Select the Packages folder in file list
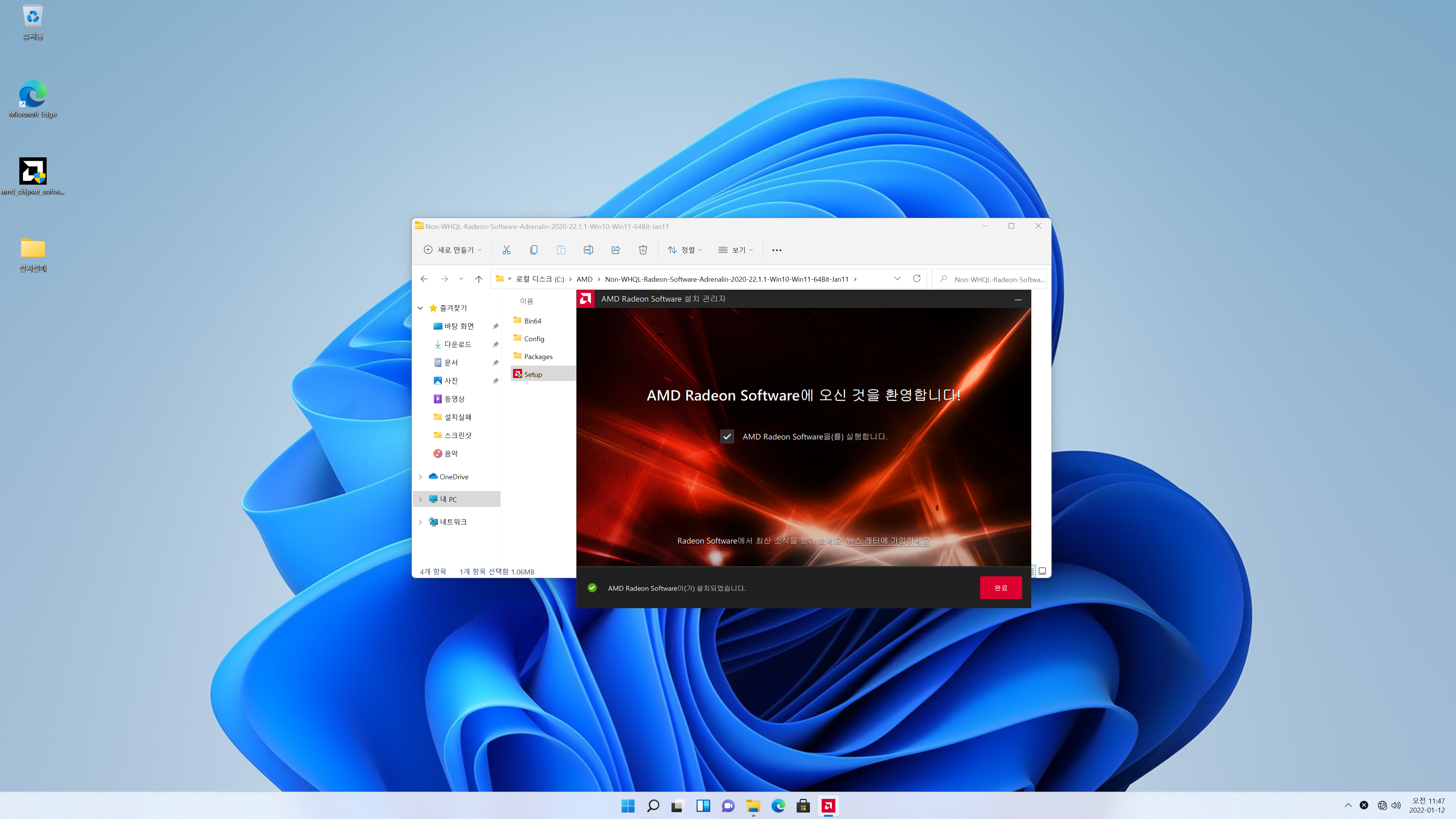The width and height of the screenshot is (1456, 819). [x=538, y=357]
